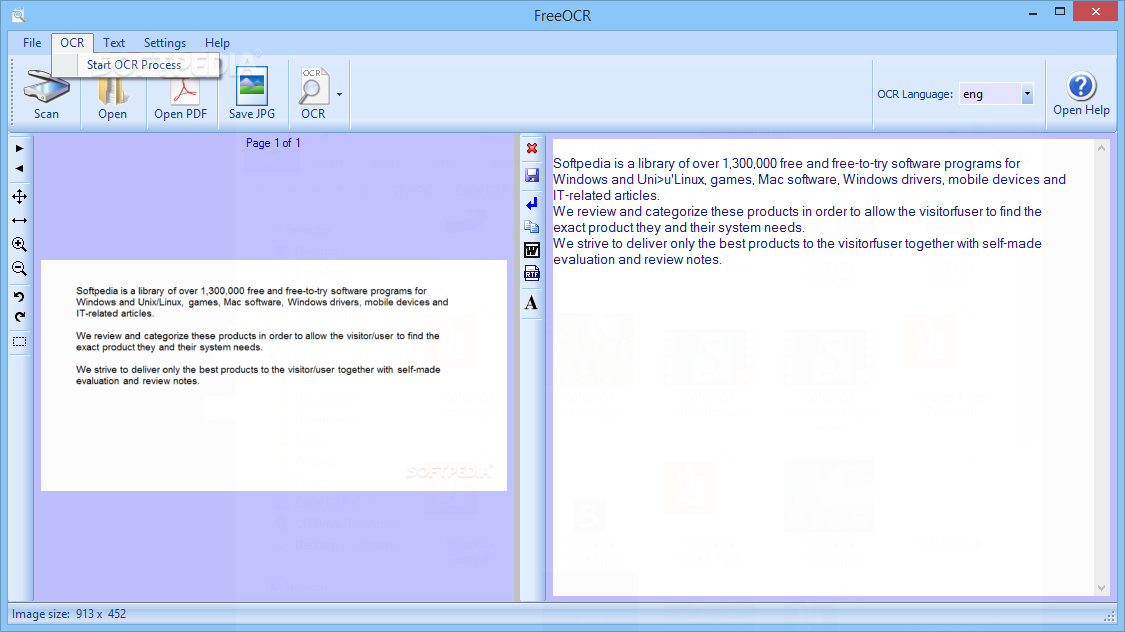Click the Open folder toolbar button
Image resolution: width=1125 pixels, height=632 pixels.
pos(113,95)
